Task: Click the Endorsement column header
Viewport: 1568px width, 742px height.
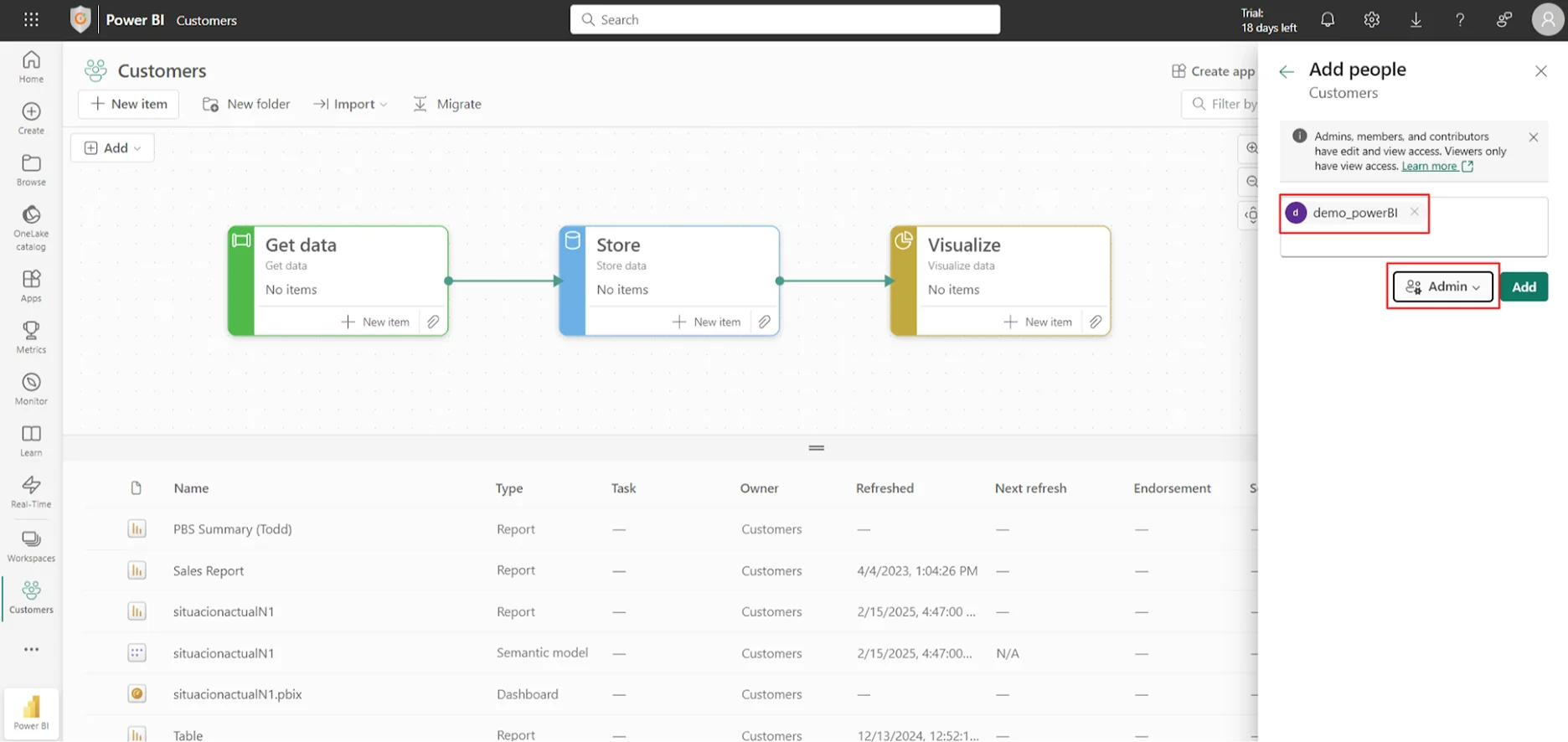Action: 1172,488
